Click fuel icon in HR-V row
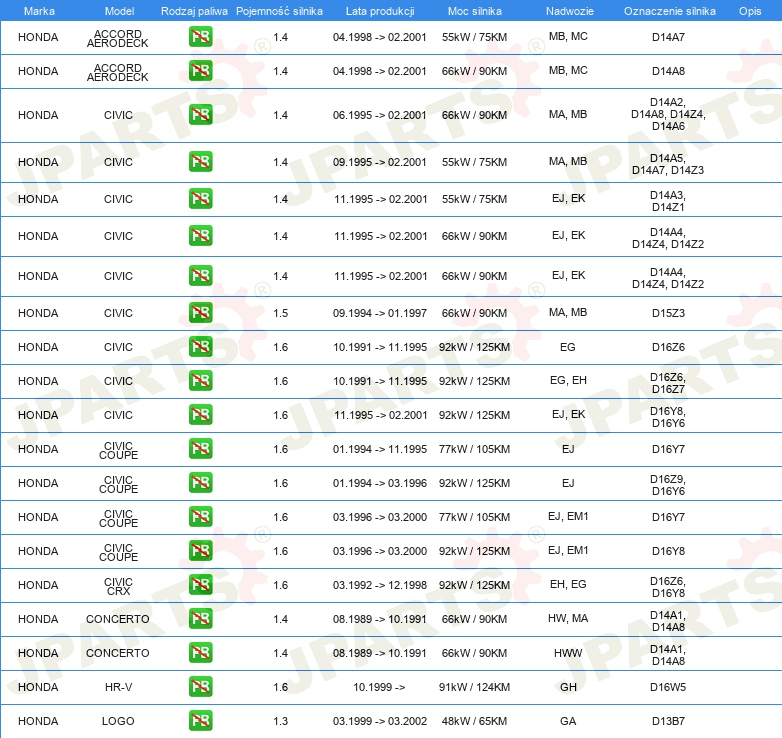This screenshot has width=782, height=738. pos(200,686)
